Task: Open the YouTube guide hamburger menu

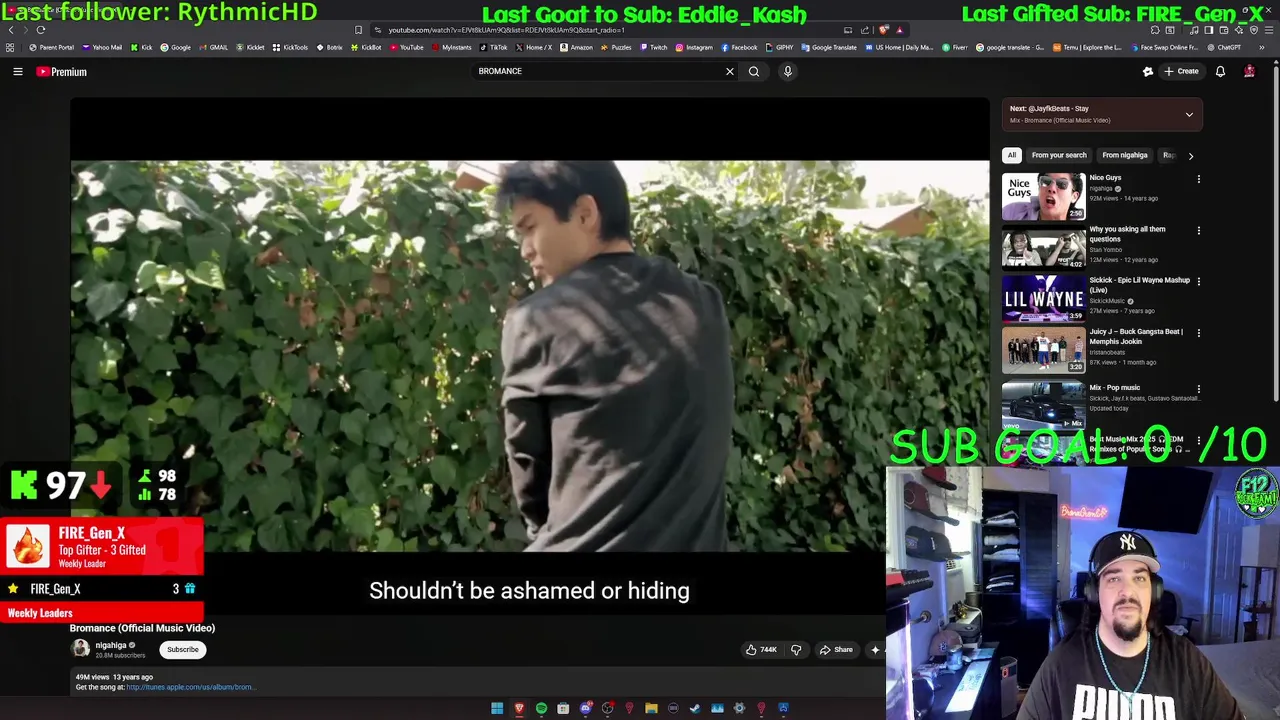Action: coord(18,71)
